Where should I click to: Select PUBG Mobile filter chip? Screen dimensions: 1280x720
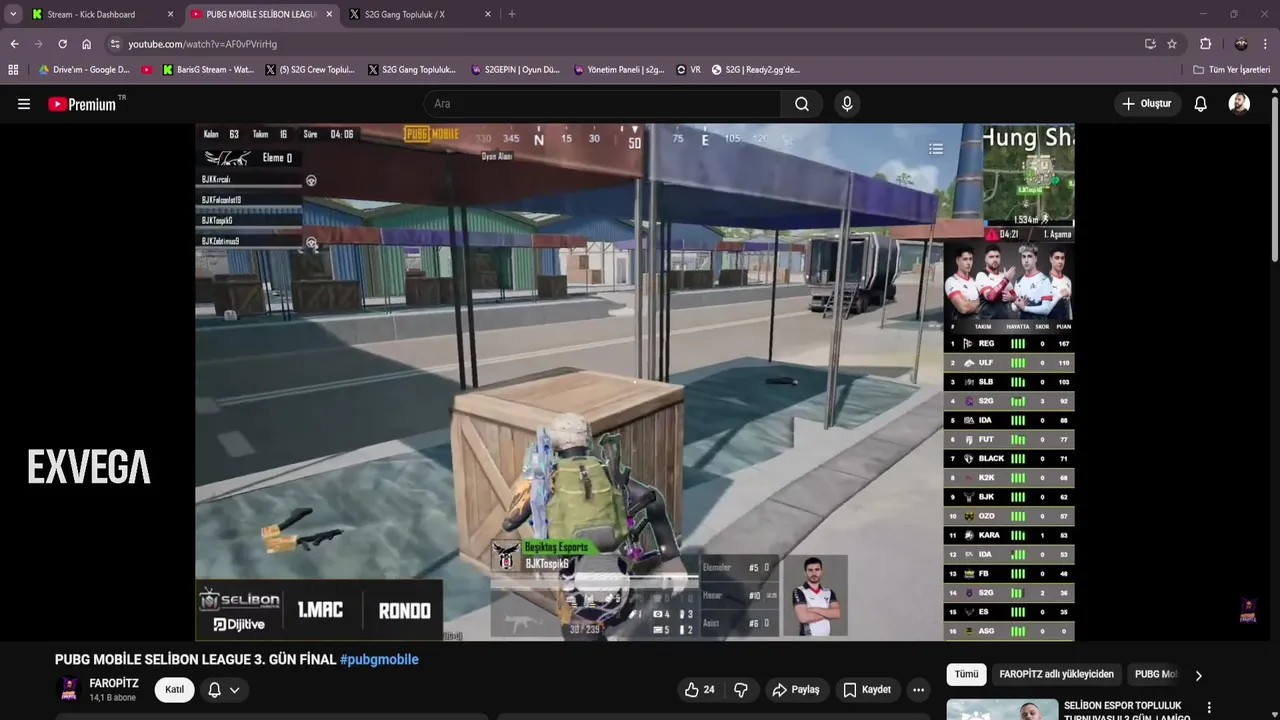coord(1156,674)
